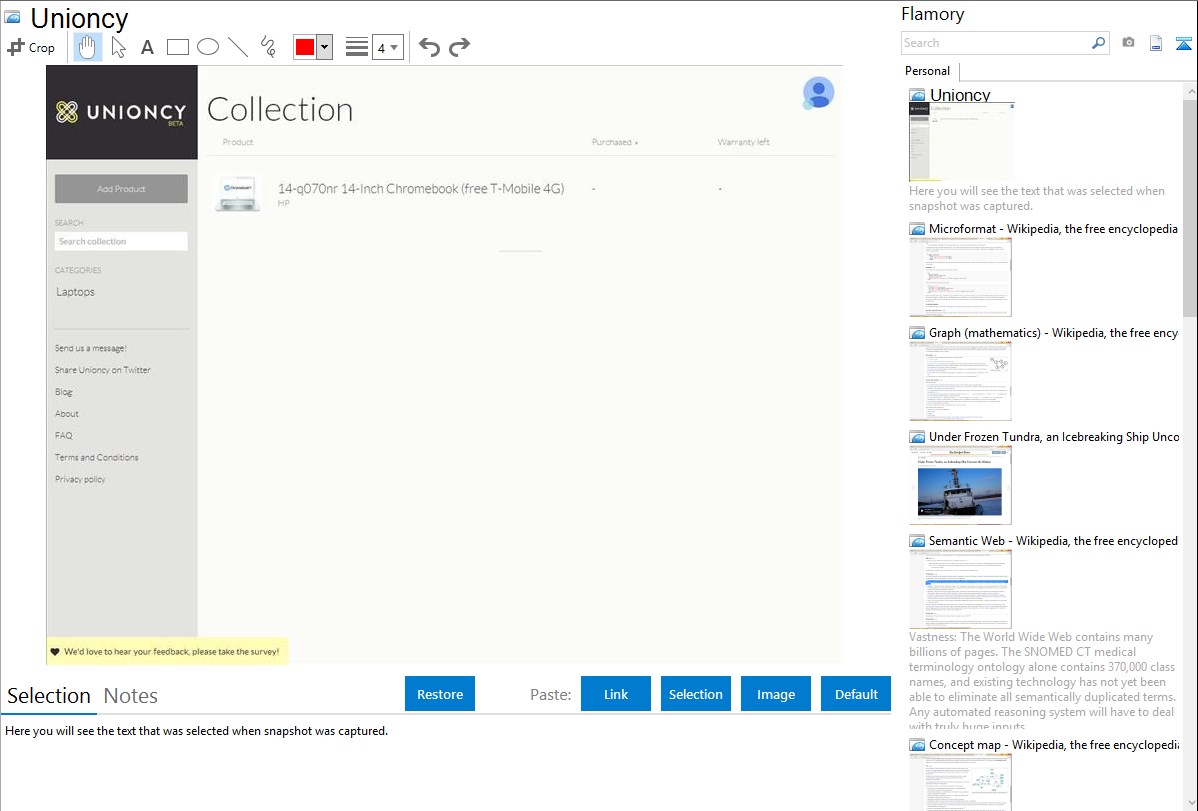
Task: Choose the arrow pointer tool
Action: click(x=118, y=47)
